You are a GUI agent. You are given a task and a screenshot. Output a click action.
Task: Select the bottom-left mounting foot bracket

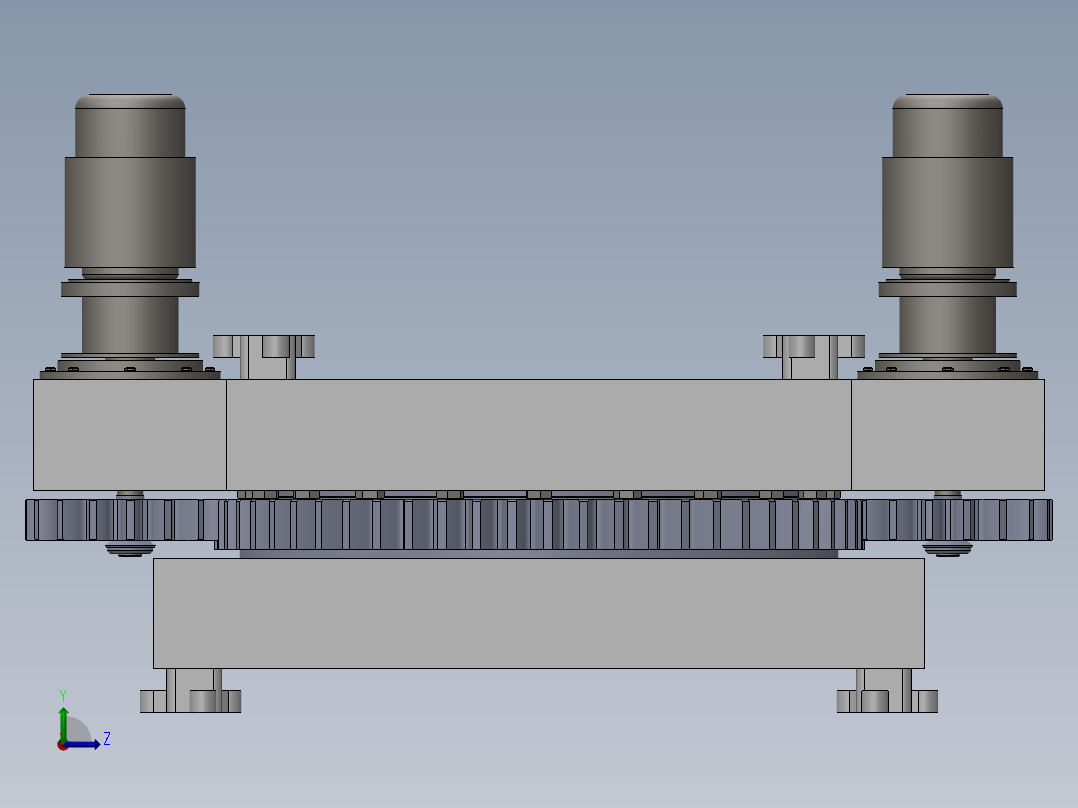pyautogui.click(x=190, y=690)
